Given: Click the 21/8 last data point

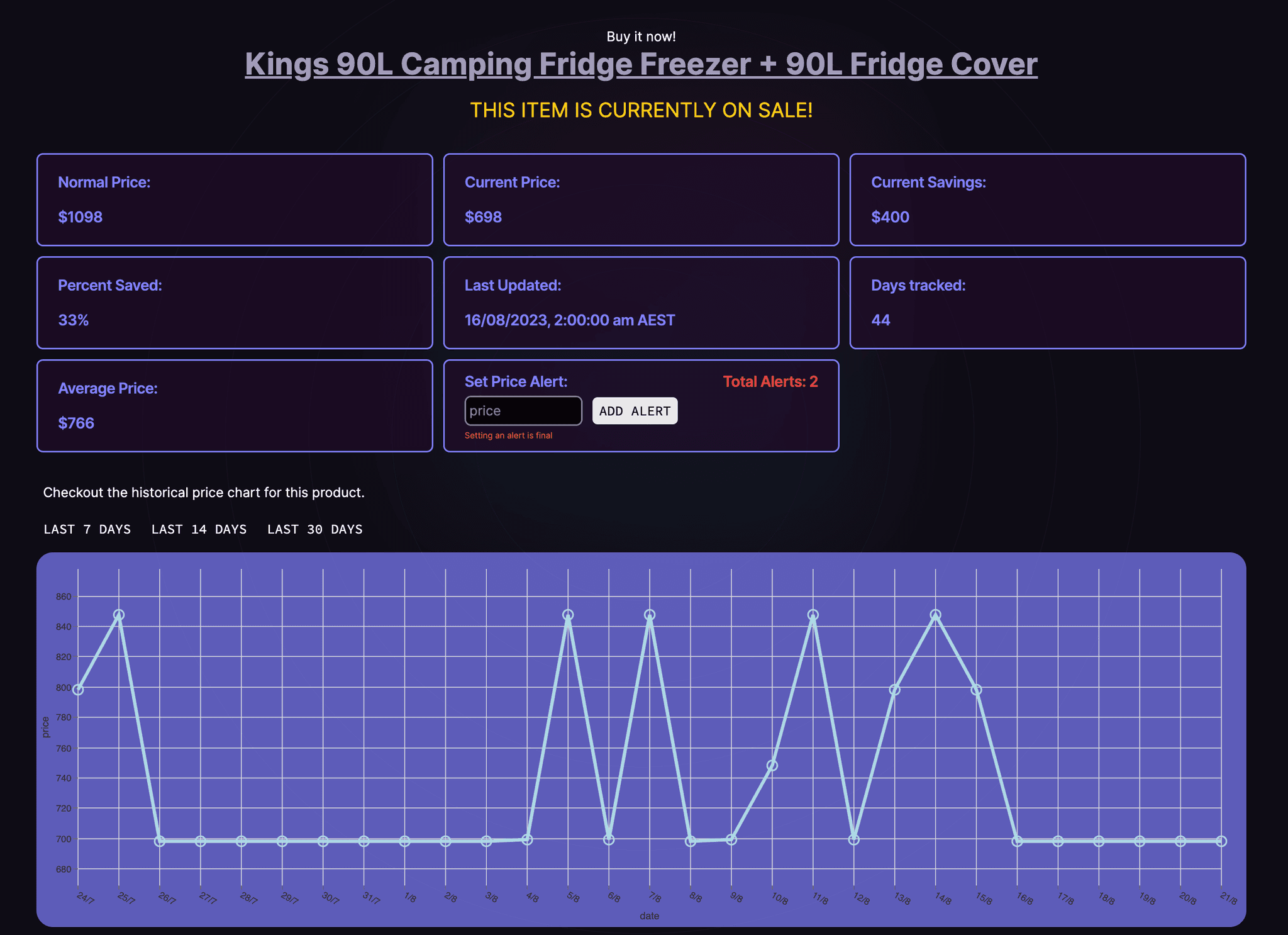Looking at the screenshot, I should point(1221,841).
